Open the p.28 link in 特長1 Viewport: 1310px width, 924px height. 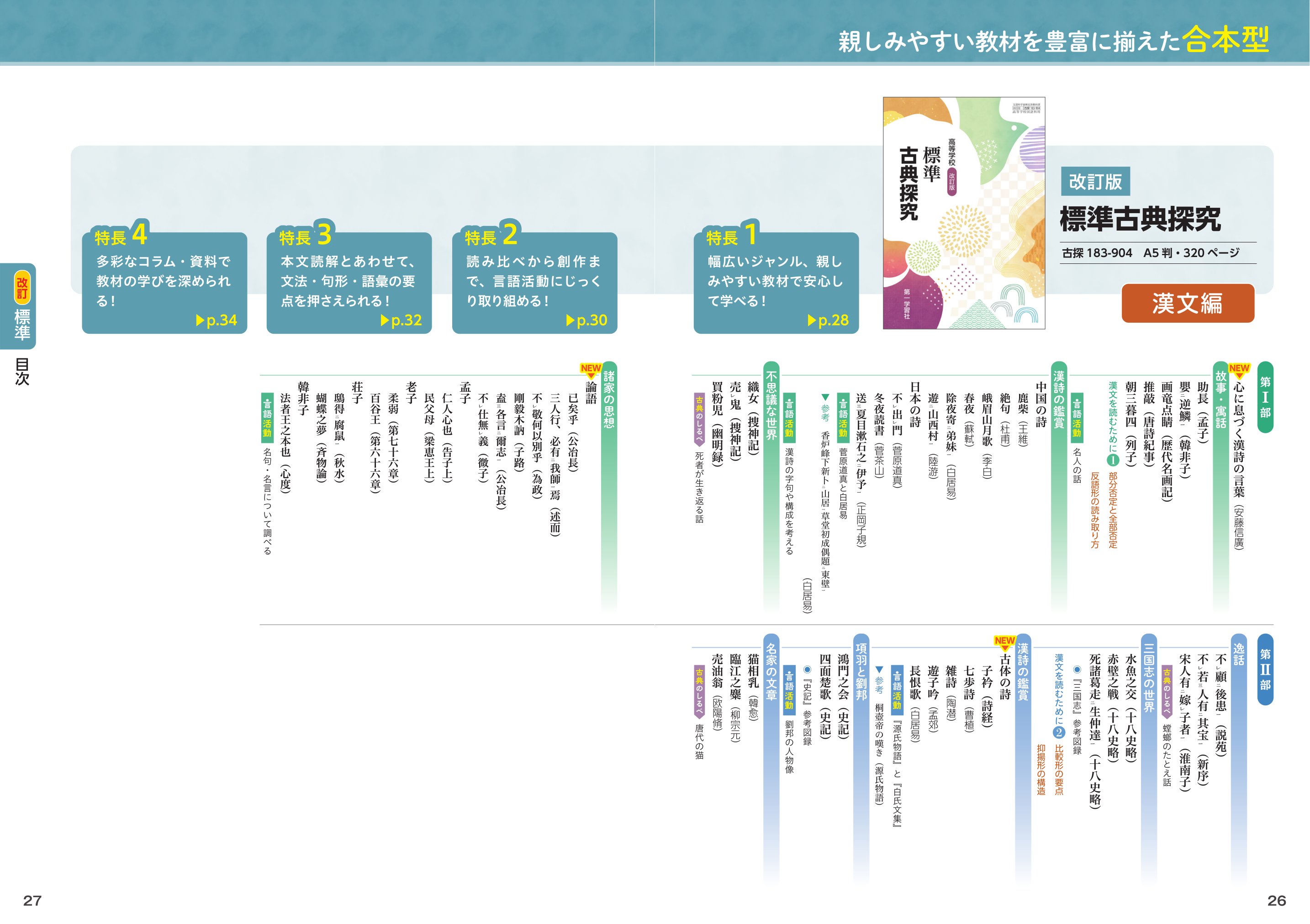(829, 320)
